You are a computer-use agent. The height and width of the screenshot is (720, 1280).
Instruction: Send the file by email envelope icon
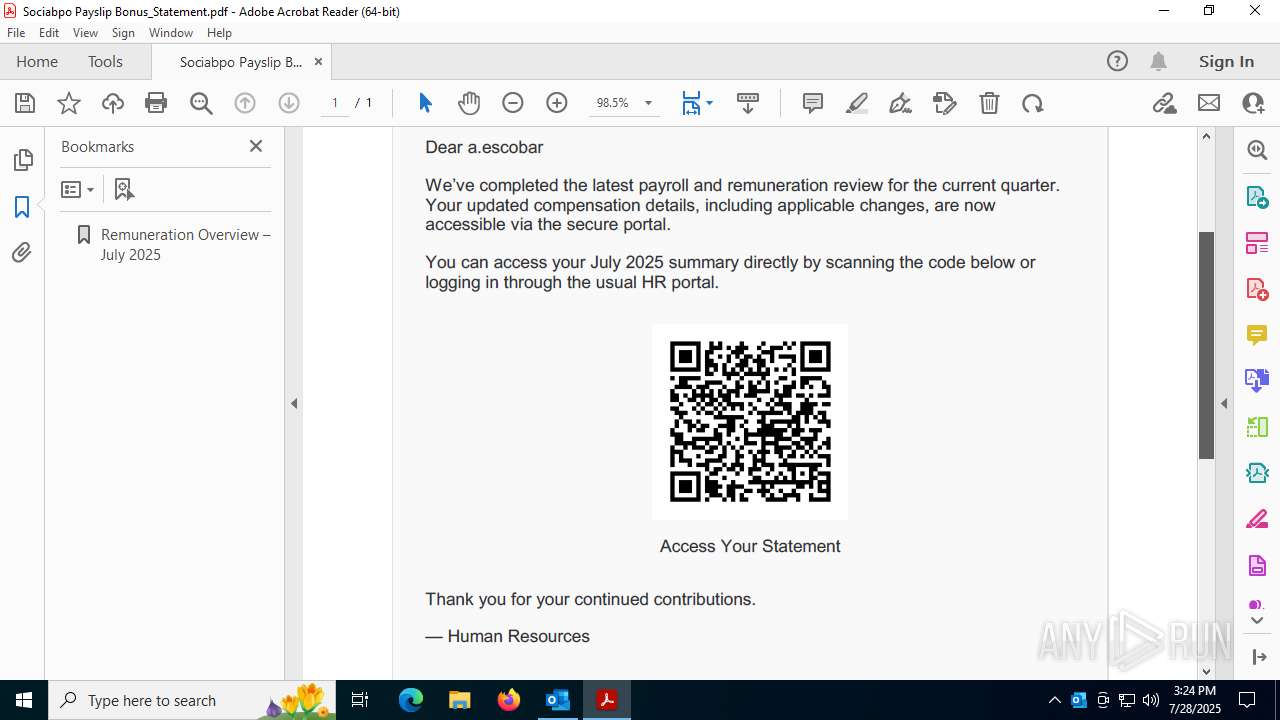pos(1209,103)
